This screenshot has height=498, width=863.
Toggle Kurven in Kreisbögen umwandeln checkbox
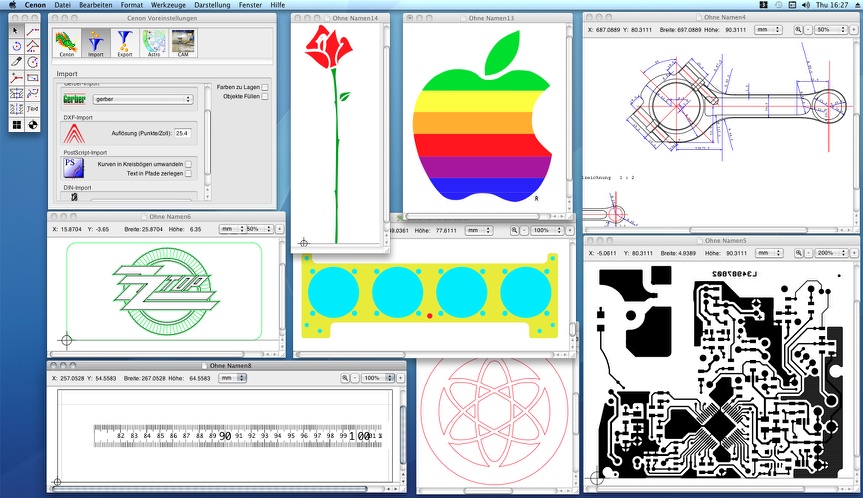pos(188,163)
